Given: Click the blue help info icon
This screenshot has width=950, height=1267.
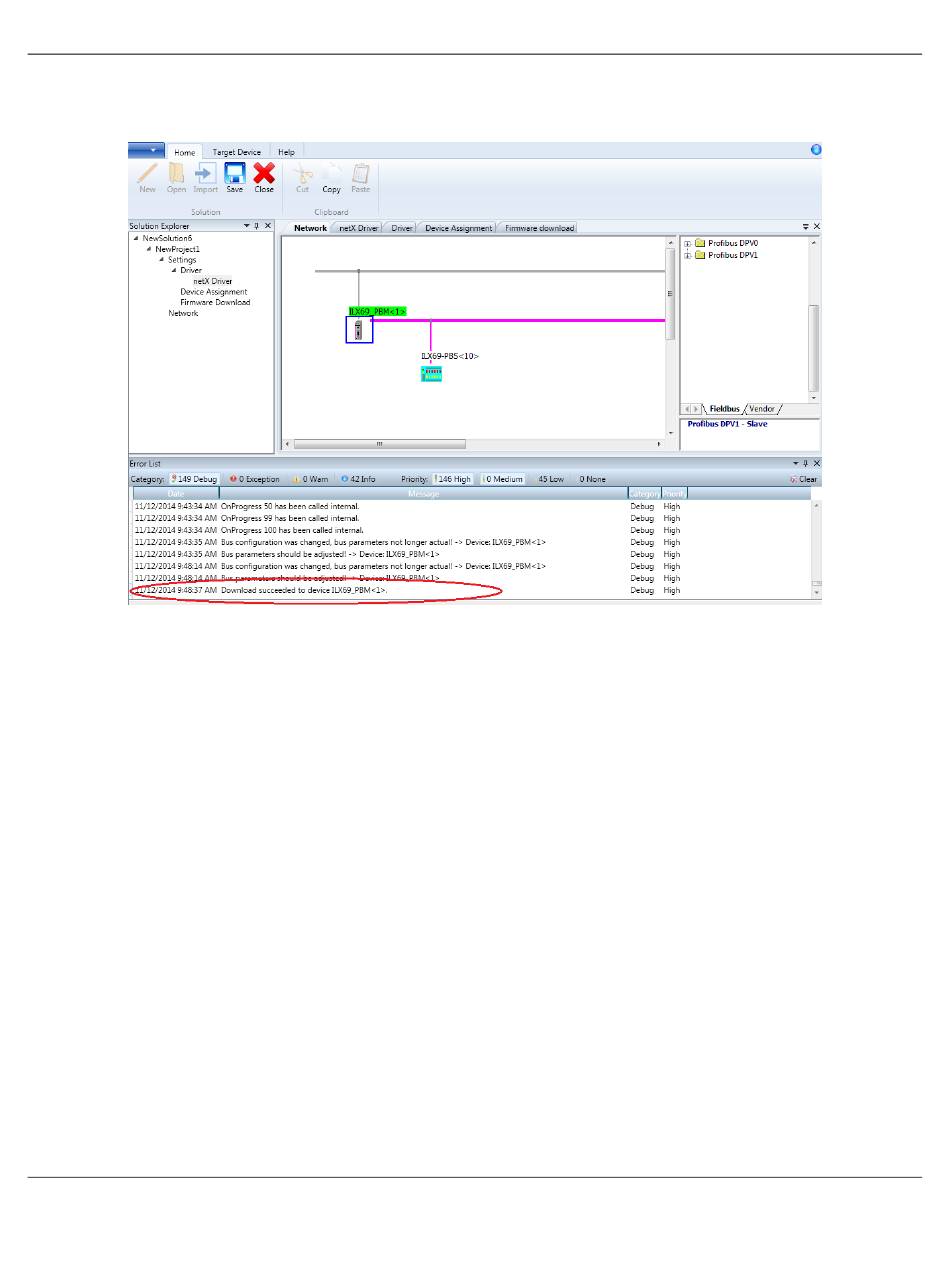Looking at the screenshot, I should click(815, 149).
